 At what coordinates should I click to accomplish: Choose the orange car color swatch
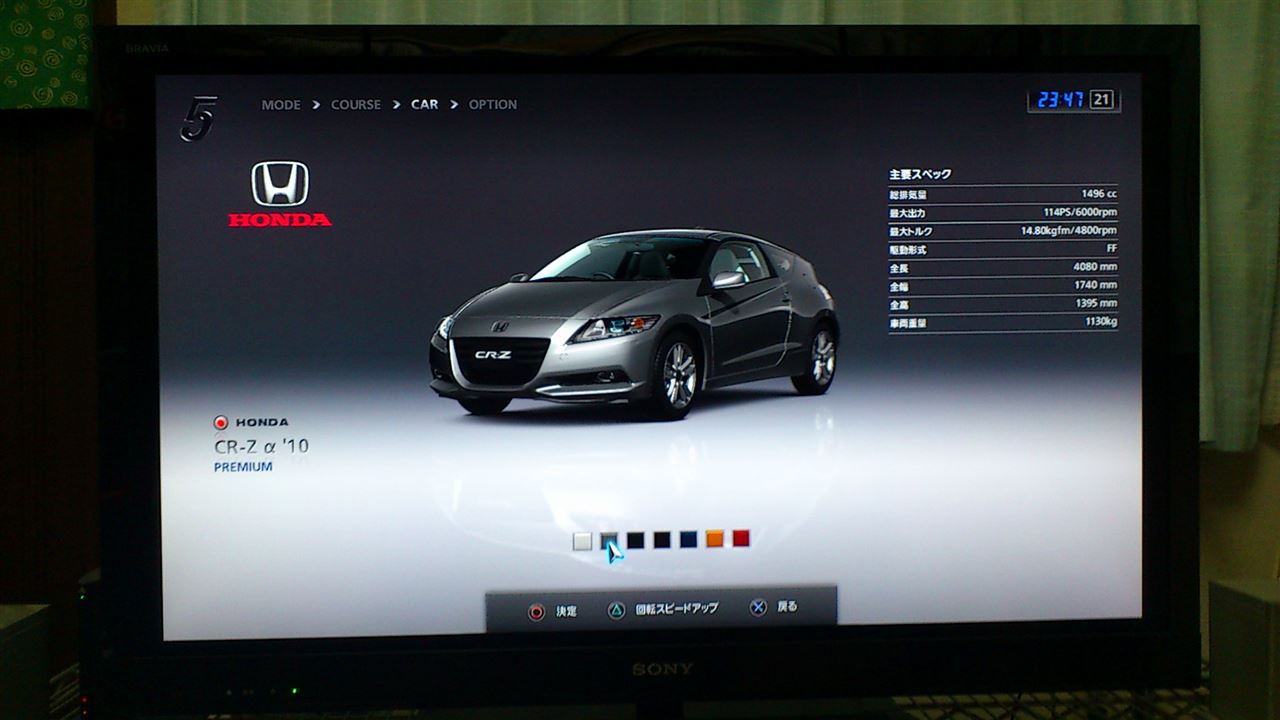714,539
